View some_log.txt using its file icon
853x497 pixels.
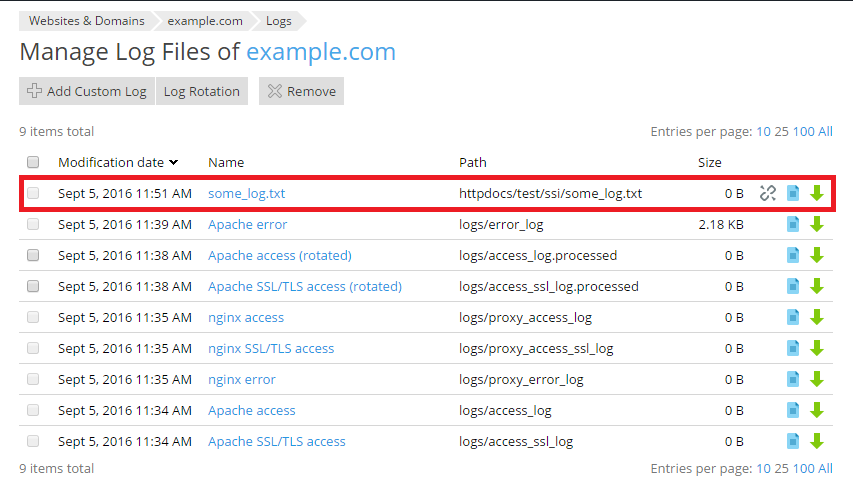[x=793, y=193]
